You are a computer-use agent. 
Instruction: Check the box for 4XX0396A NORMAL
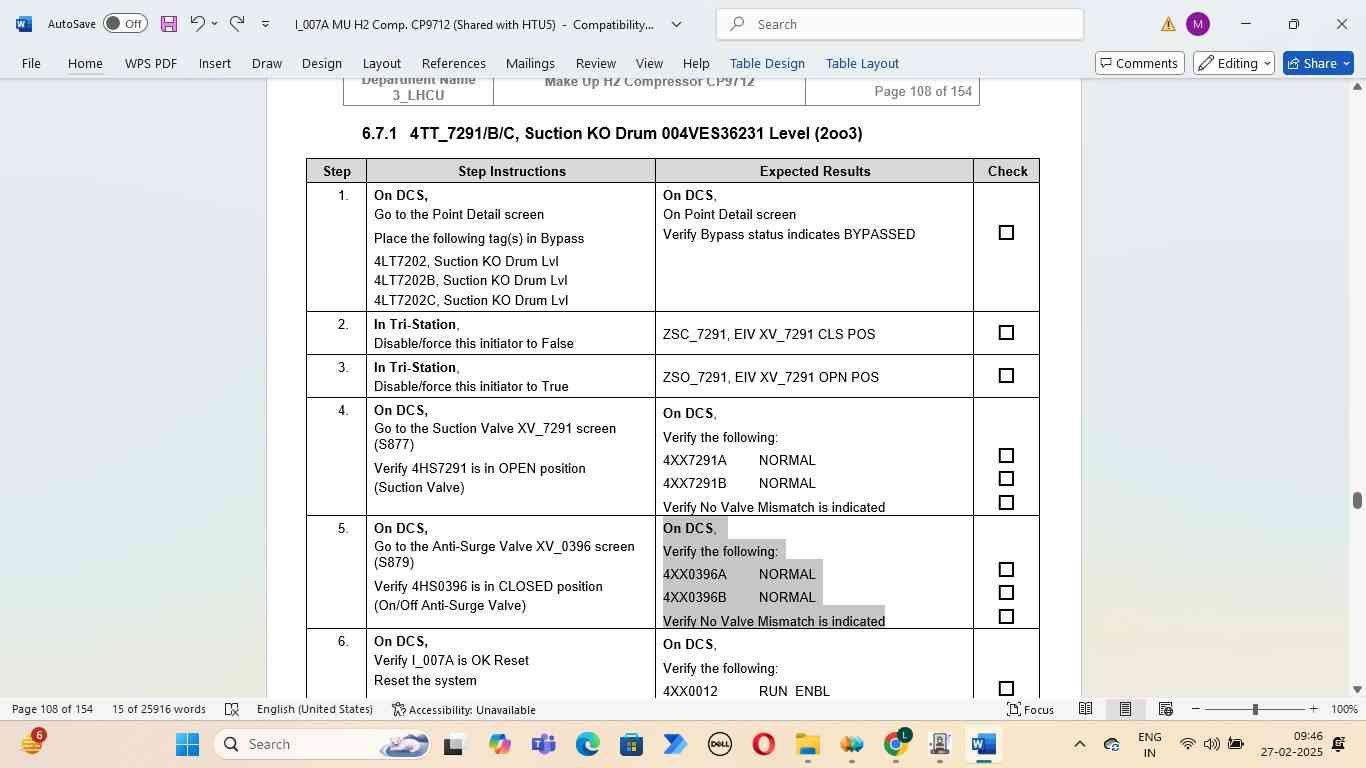coord(1006,570)
